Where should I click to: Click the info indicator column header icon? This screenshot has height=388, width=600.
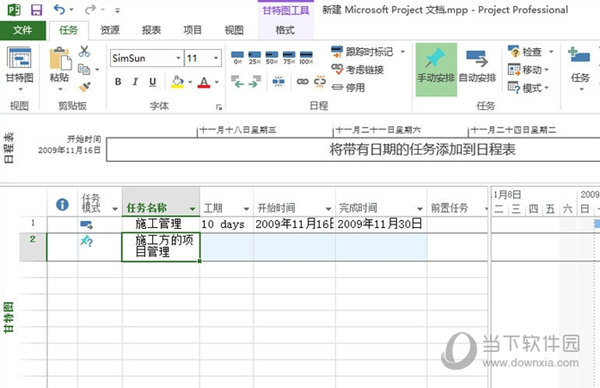(x=62, y=205)
